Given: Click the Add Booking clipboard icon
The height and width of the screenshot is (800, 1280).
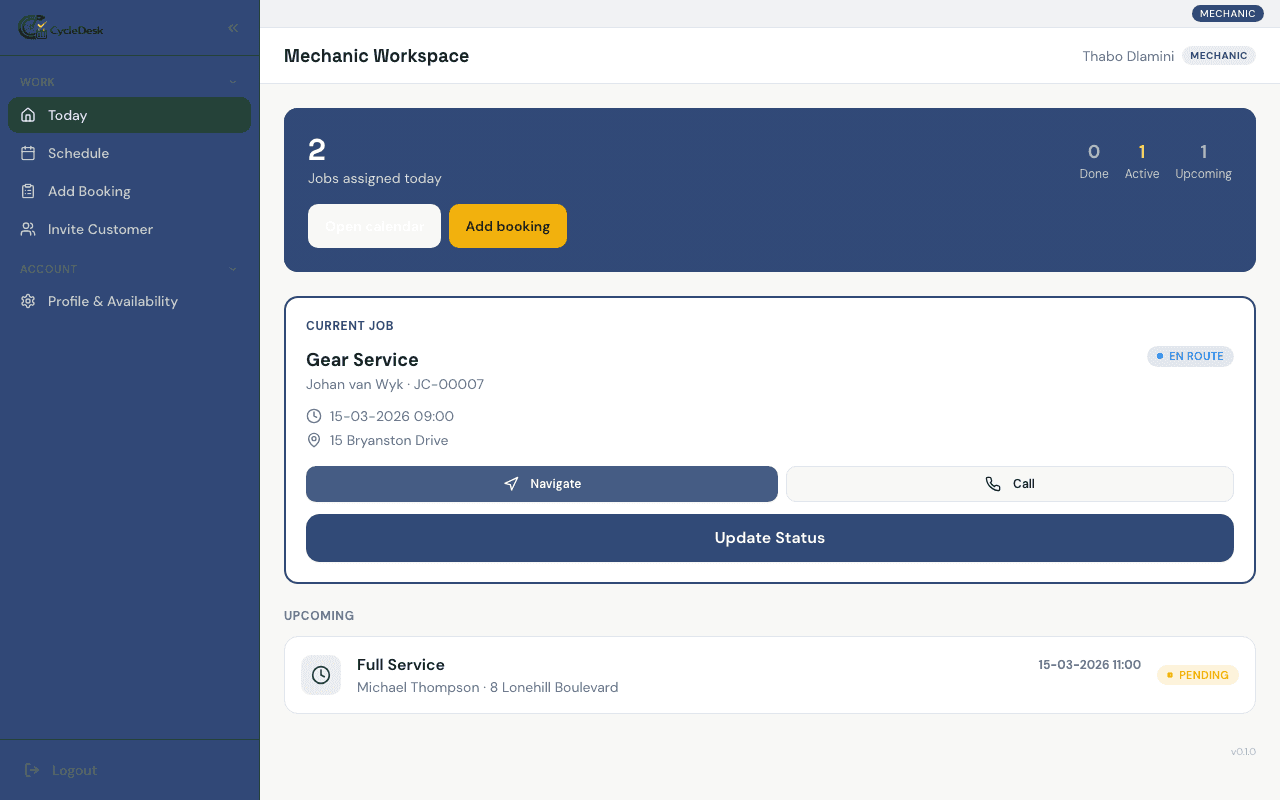Looking at the screenshot, I should click(x=28, y=191).
